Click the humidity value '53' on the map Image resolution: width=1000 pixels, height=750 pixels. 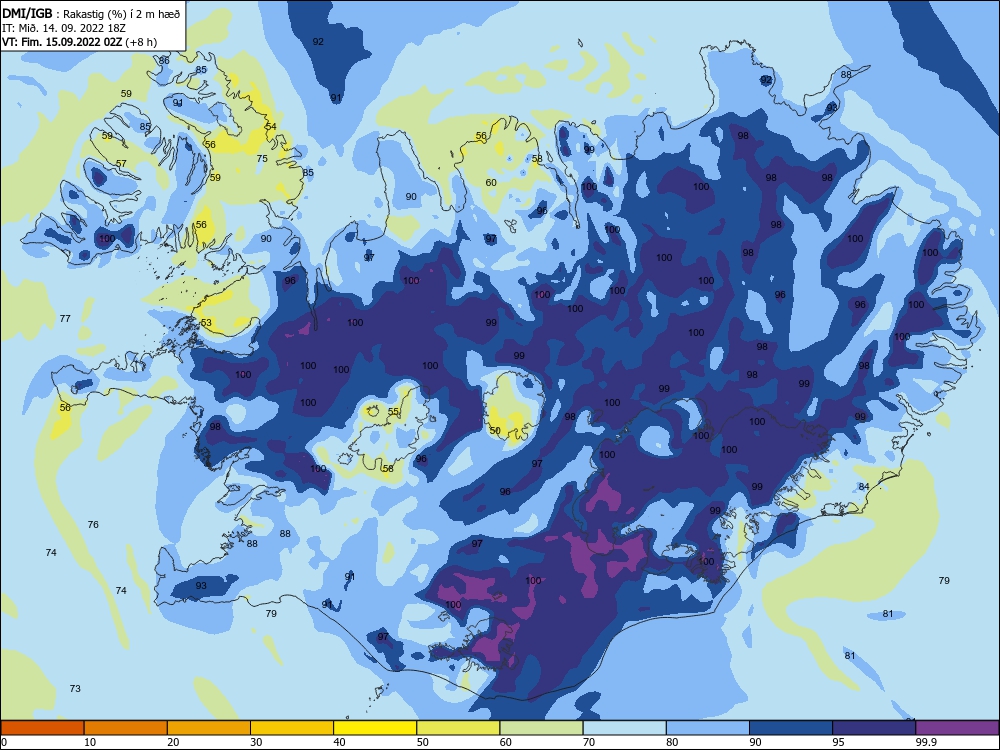click(x=206, y=323)
